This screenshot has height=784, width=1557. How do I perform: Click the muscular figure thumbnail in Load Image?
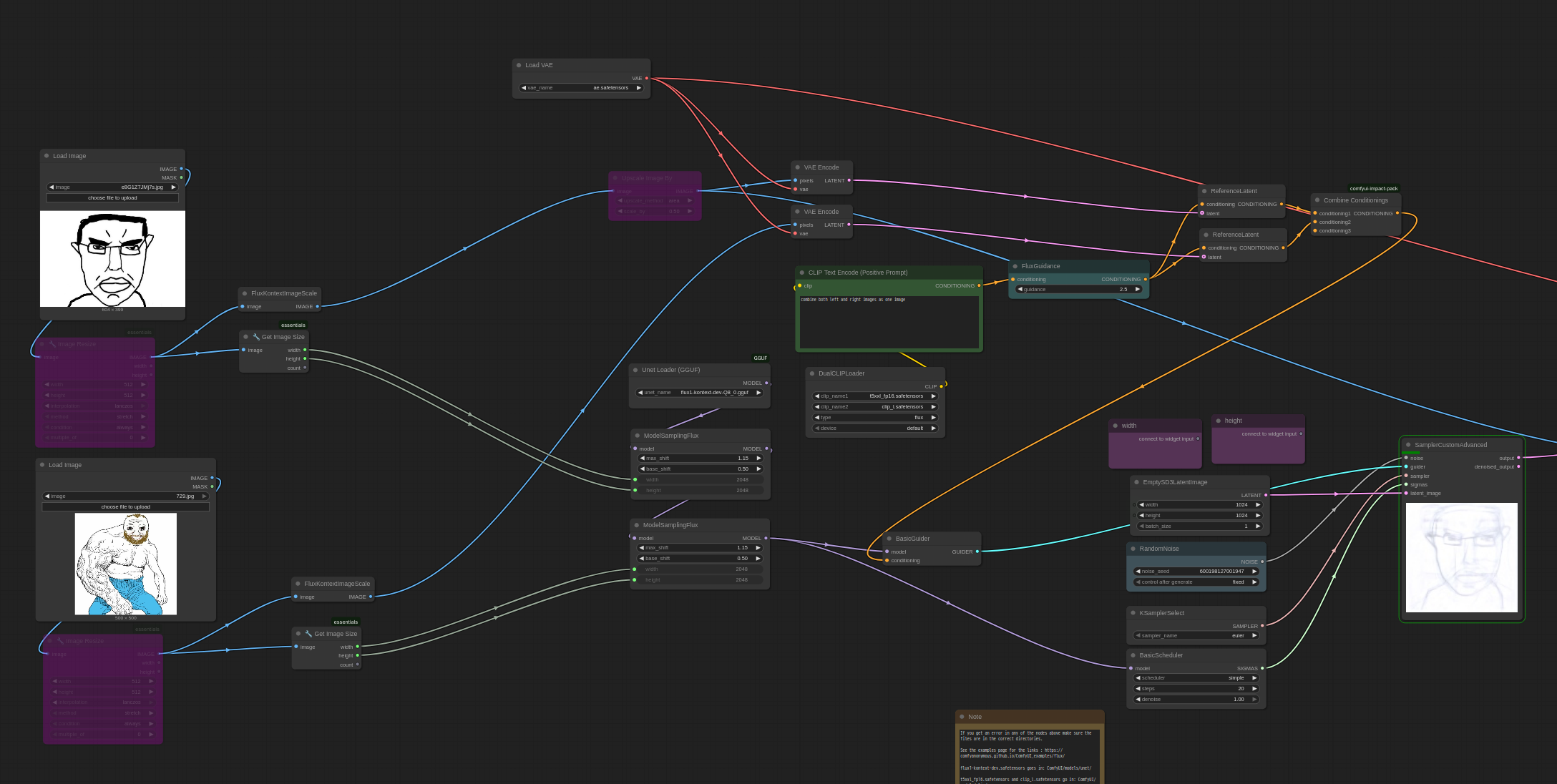pos(126,564)
